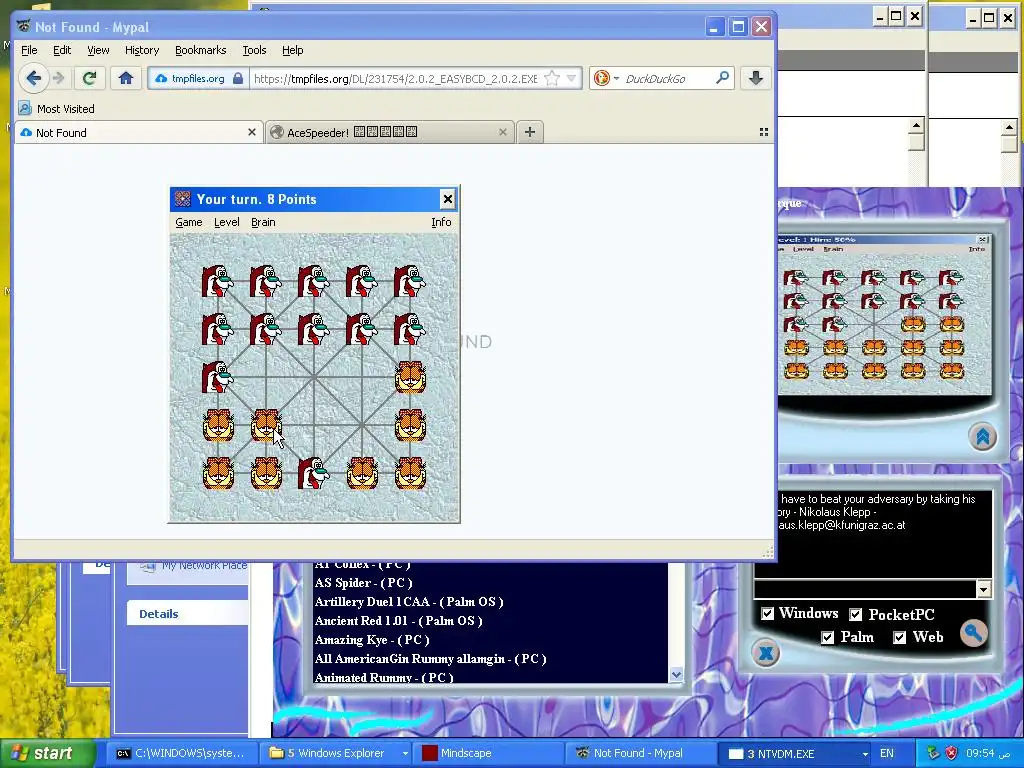Select the lone dog piece in middle row
1024x768 pixels.
(217, 377)
